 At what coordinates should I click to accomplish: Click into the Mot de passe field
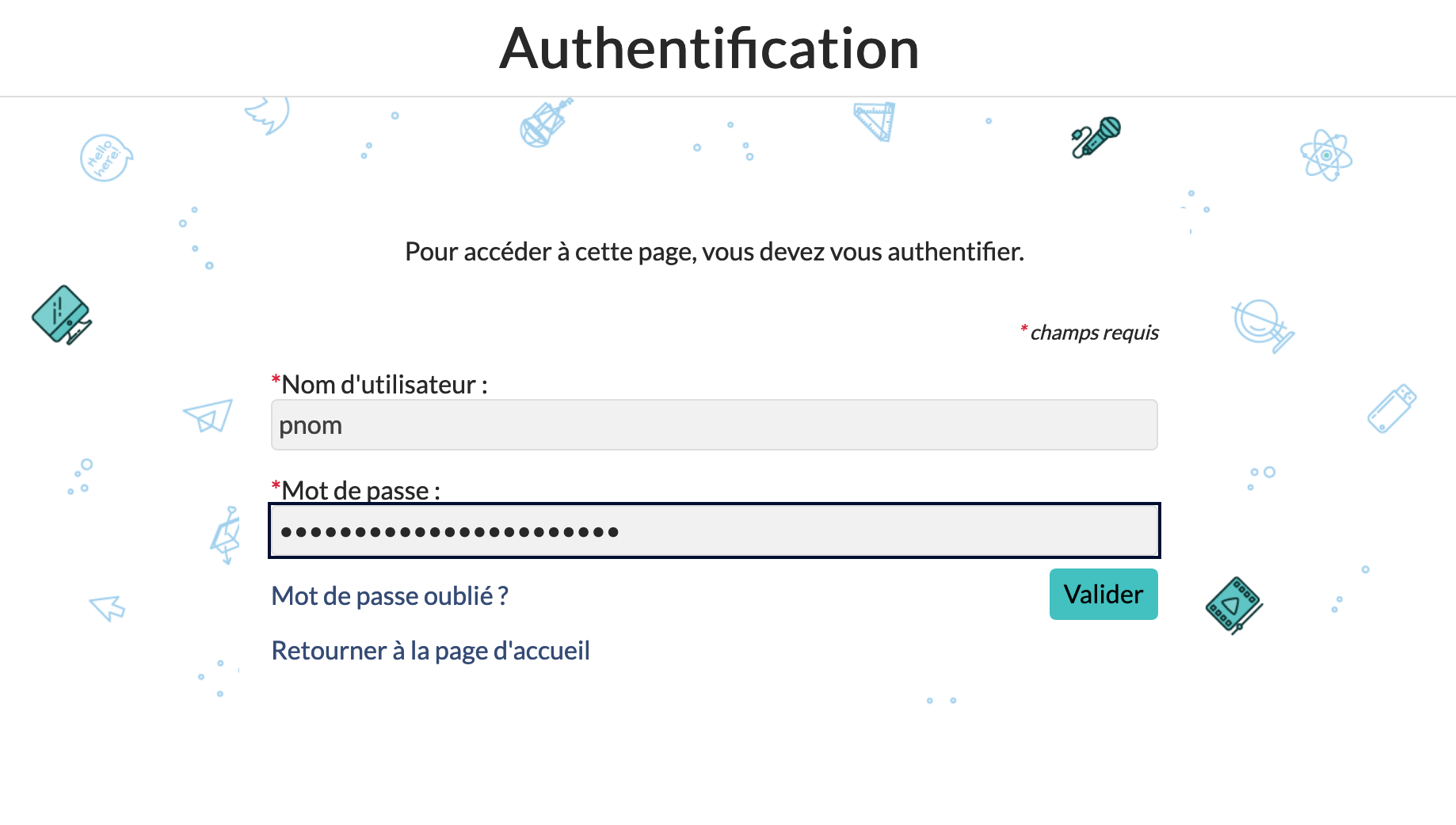click(714, 530)
